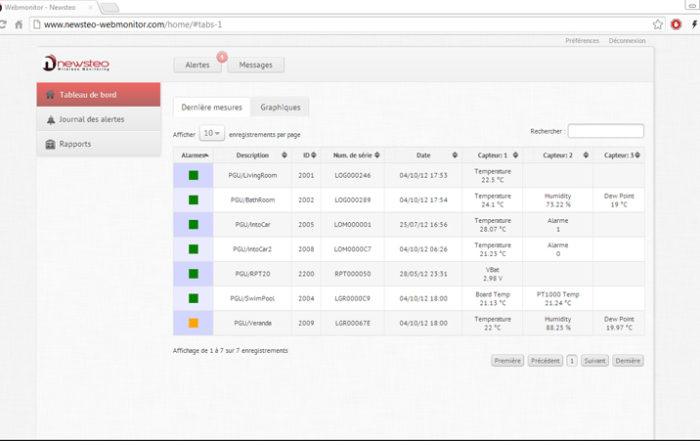Viewport: 700px width, 441px height.
Task: Click VBat 2.98 V reading
Action: click(x=492, y=274)
